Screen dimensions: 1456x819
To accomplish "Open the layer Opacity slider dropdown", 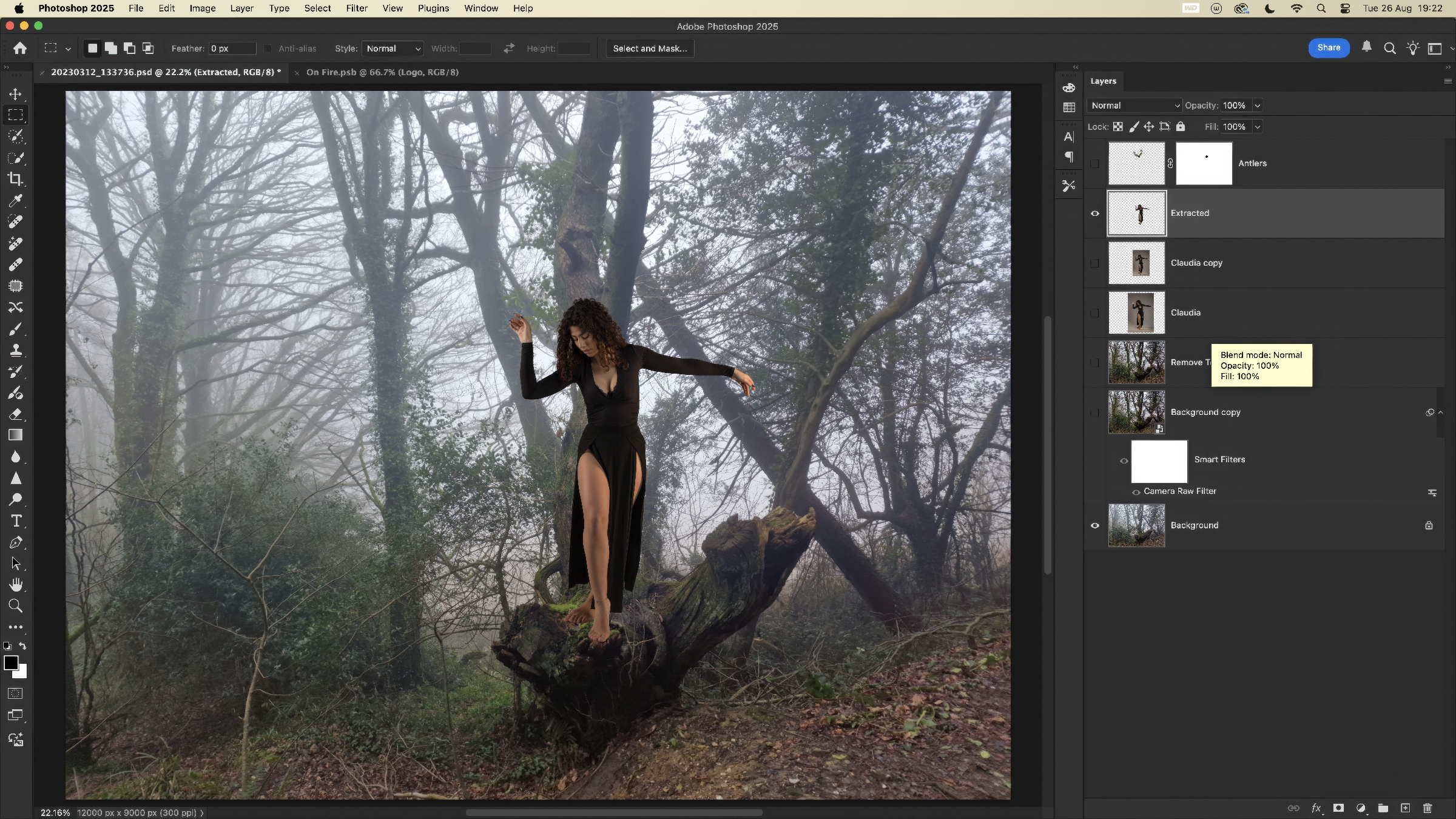I will pyautogui.click(x=1258, y=106).
